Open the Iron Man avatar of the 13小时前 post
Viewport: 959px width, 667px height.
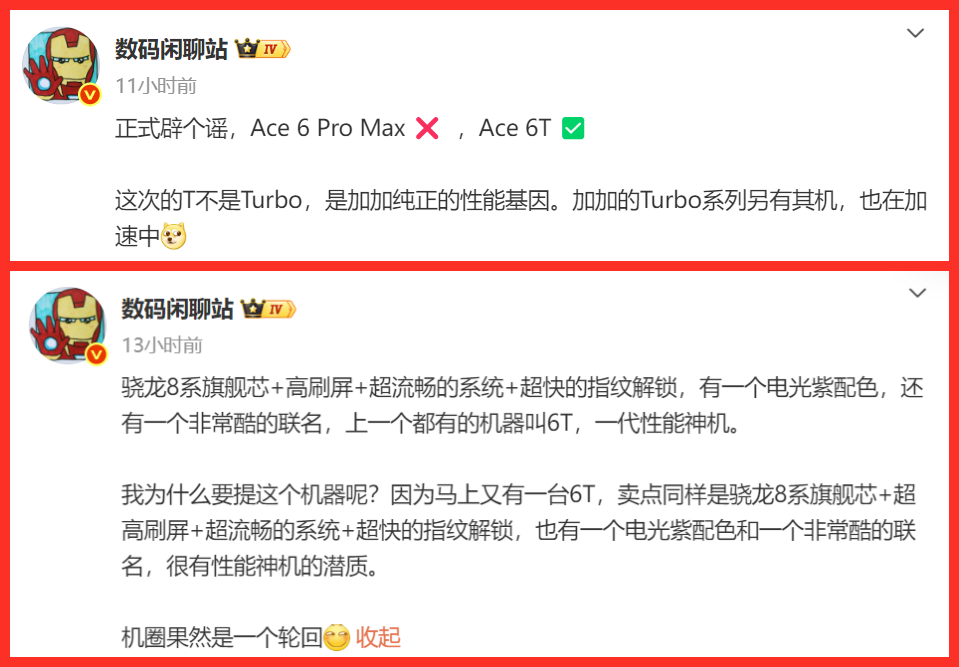(x=67, y=325)
